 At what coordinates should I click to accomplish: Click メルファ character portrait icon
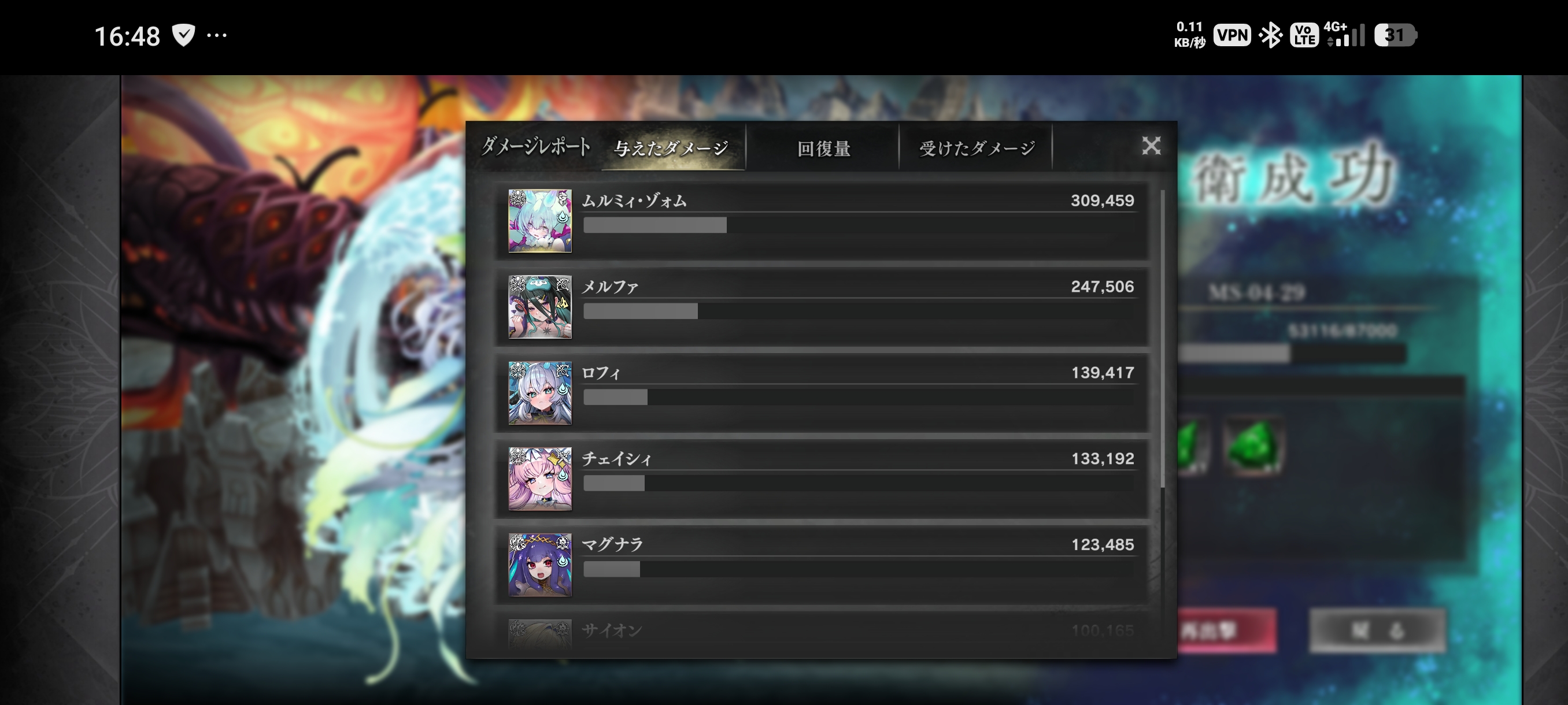point(540,307)
